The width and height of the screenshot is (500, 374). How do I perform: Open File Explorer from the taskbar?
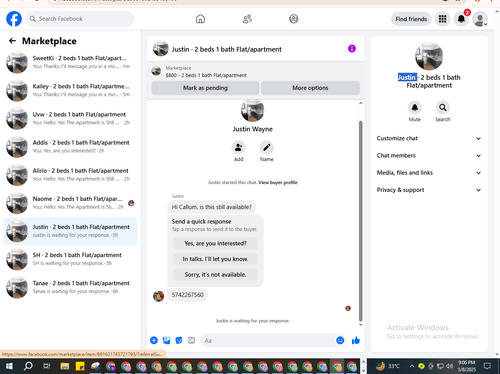click(64, 366)
